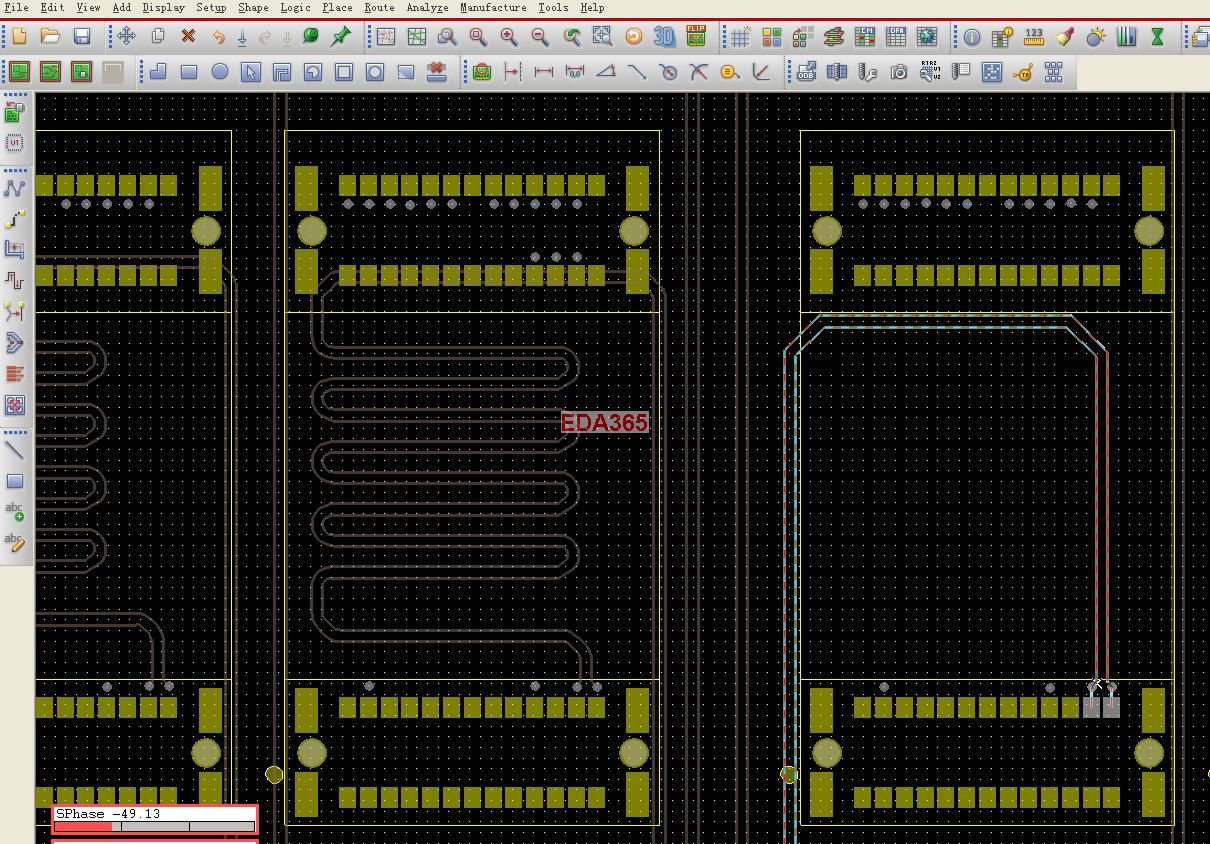Select the Add Text abc tool
1210x844 pixels.
pos(14,511)
